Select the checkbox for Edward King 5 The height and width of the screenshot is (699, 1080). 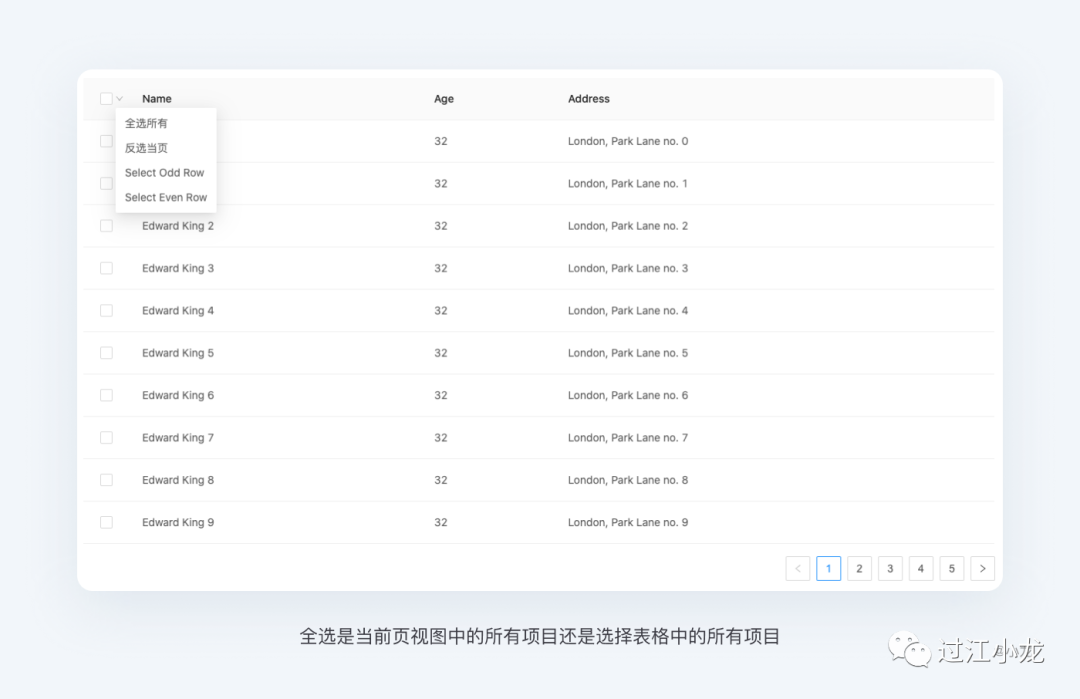pos(106,353)
